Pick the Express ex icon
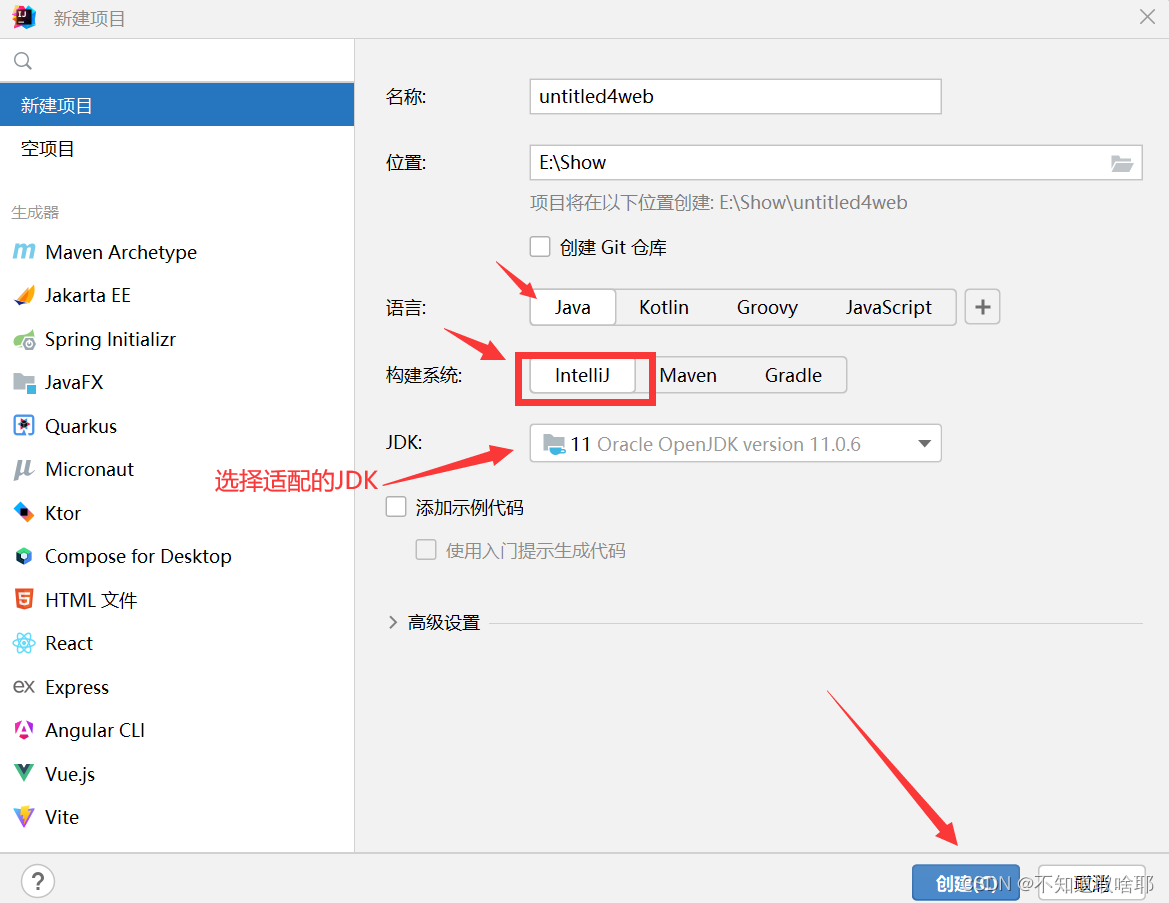Viewport: 1169px width, 903px height. [x=24, y=686]
